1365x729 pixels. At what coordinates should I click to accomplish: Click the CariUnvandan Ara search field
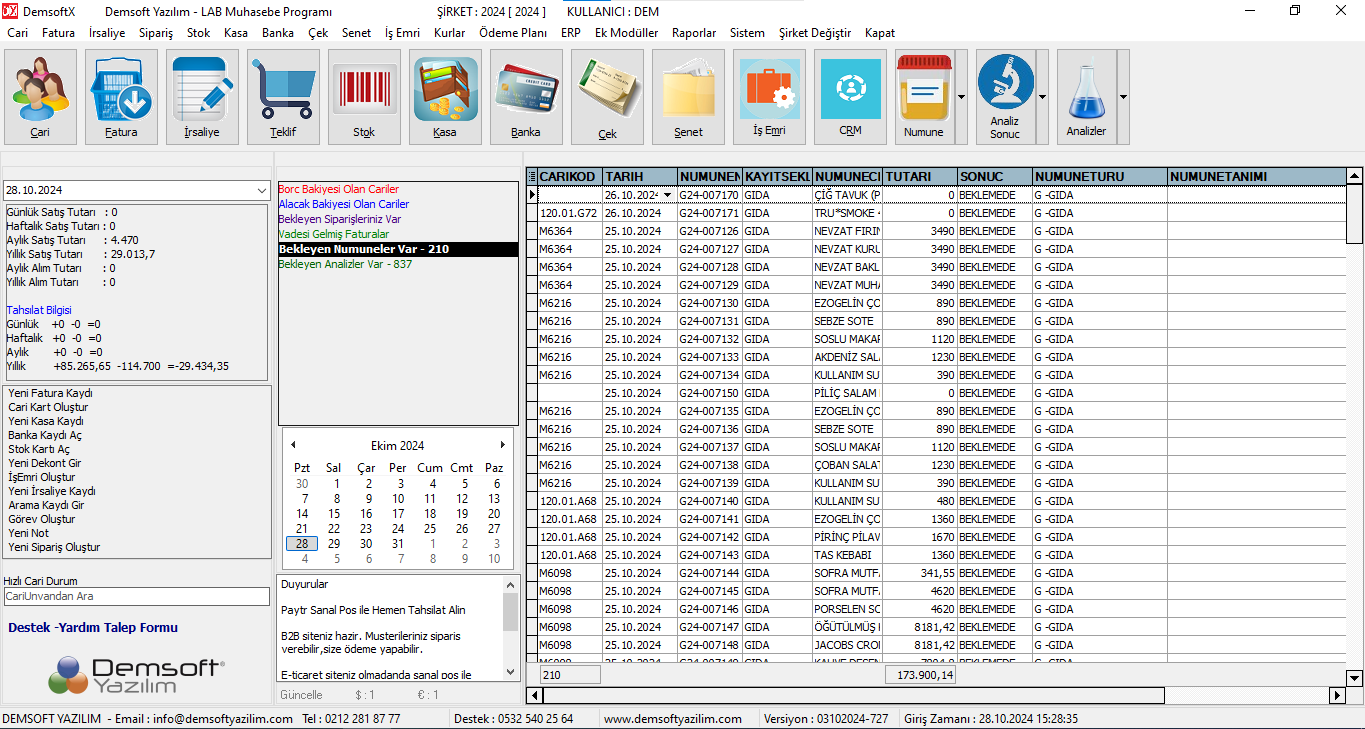pos(137,596)
